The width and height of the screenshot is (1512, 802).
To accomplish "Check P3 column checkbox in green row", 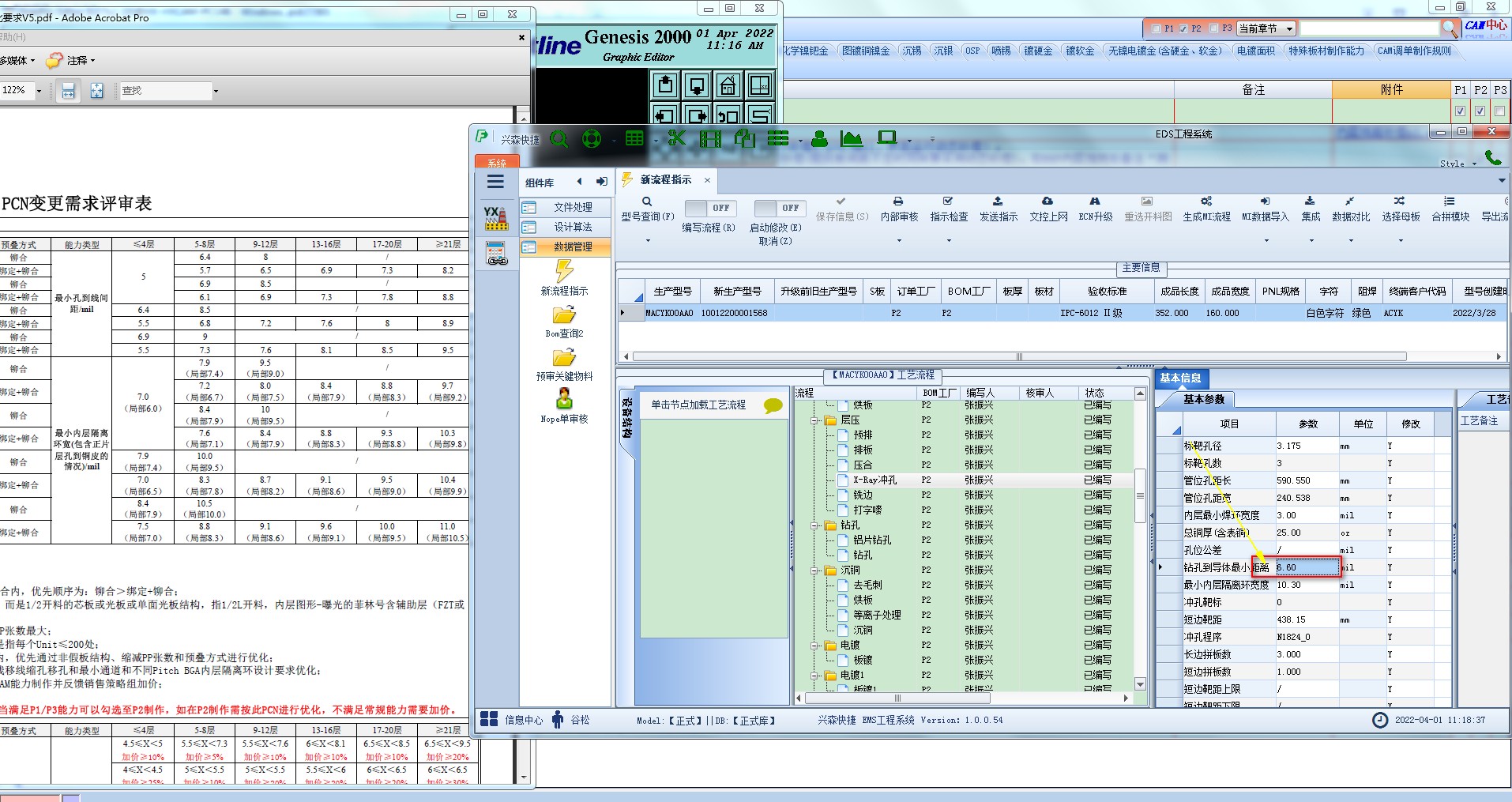I will tap(1499, 111).
